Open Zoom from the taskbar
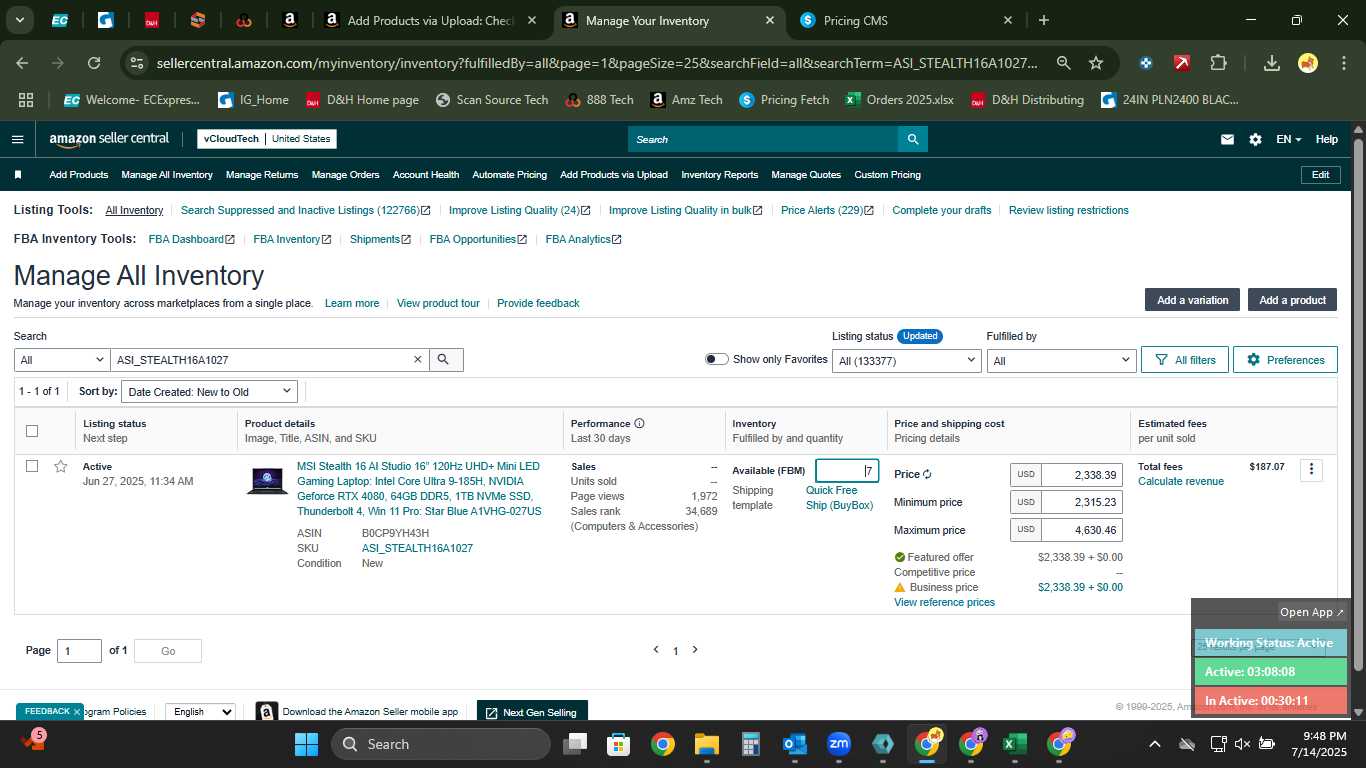Viewport: 1366px width, 768px height. [838, 744]
